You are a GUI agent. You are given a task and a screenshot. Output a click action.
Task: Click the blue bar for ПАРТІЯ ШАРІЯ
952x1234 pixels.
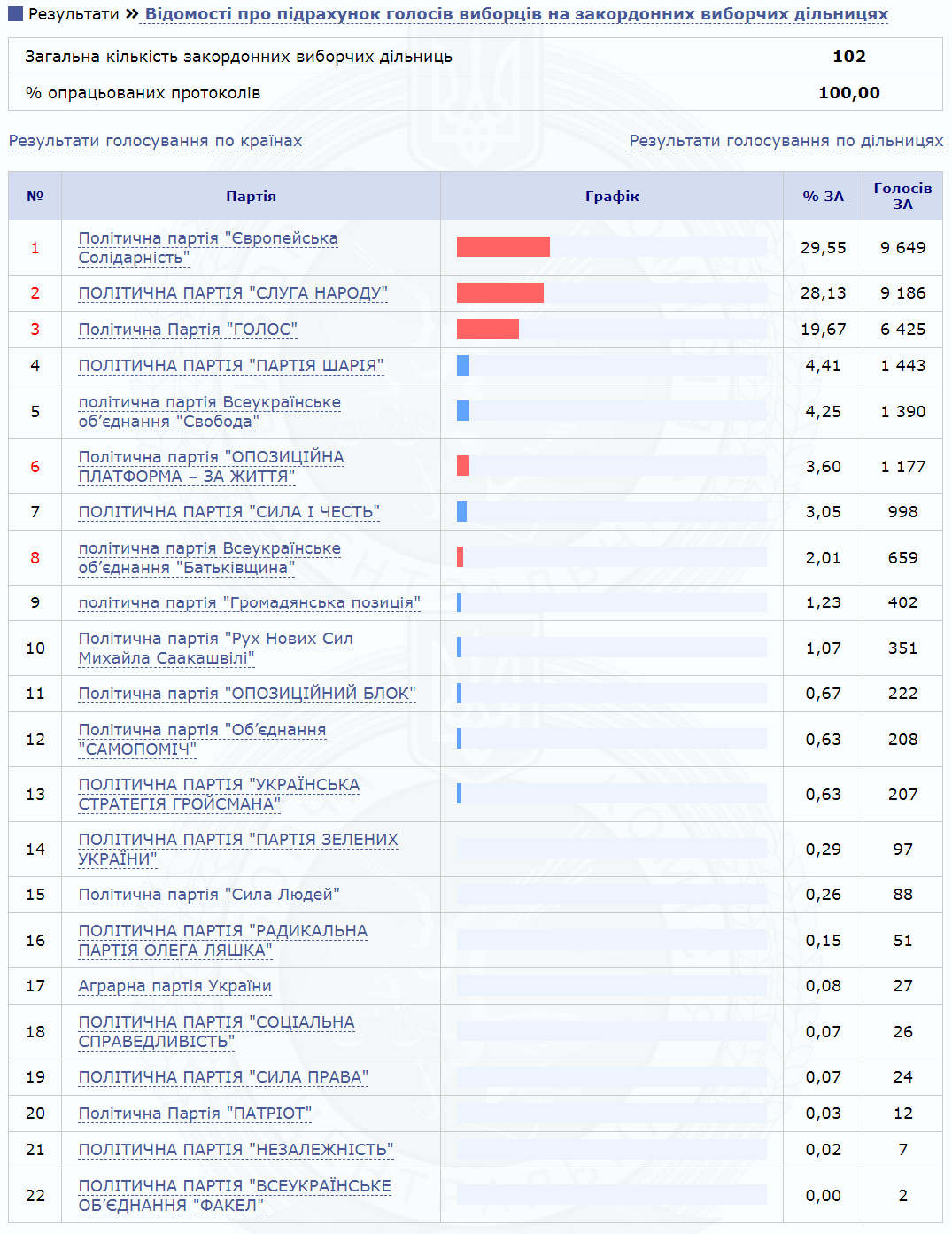pos(463,365)
